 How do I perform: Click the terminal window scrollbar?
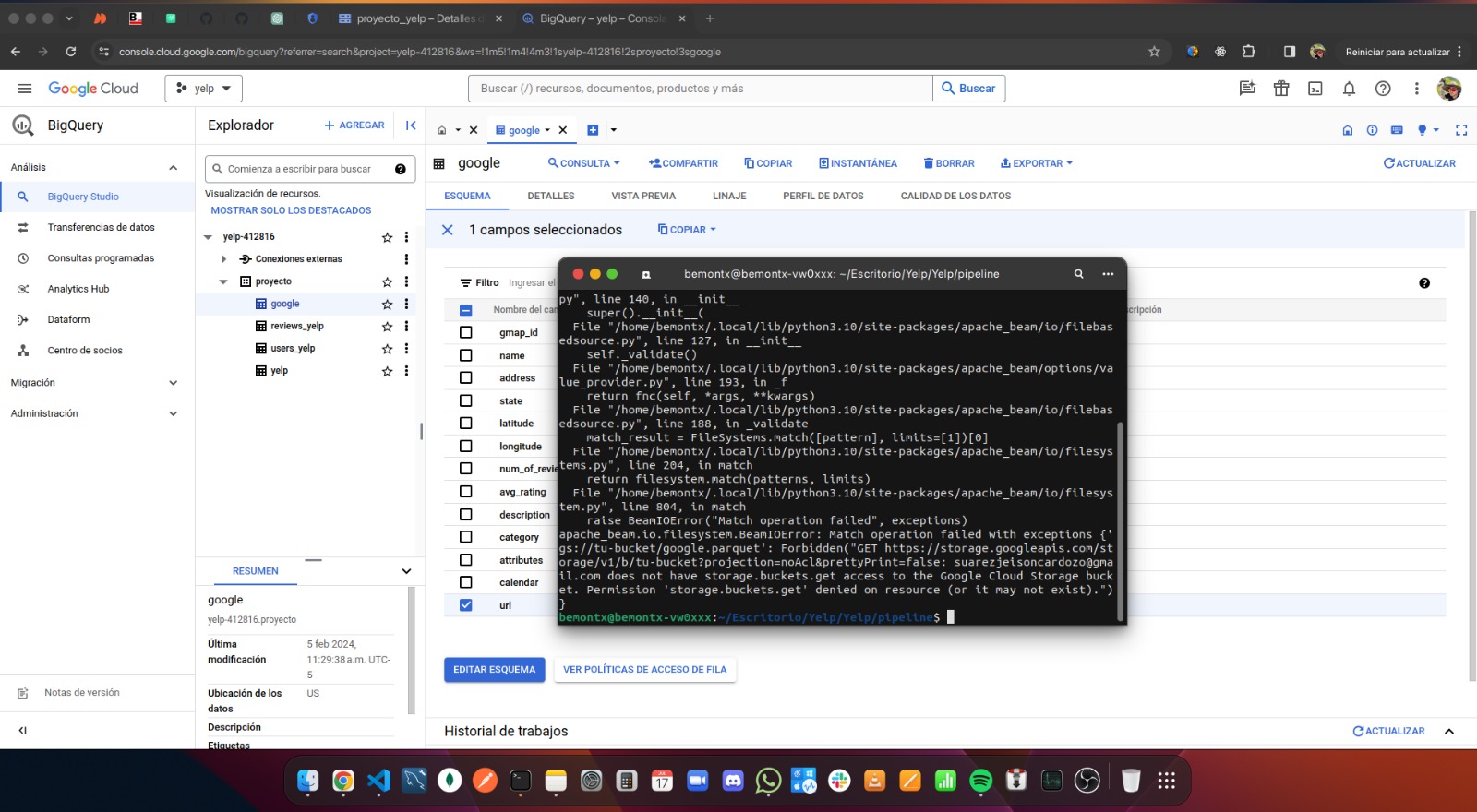pos(1121,521)
